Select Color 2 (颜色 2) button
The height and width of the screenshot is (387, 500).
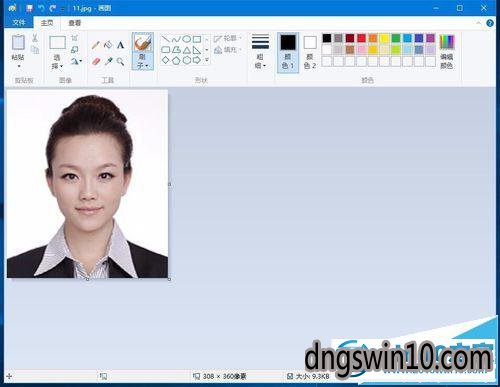tap(310, 52)
